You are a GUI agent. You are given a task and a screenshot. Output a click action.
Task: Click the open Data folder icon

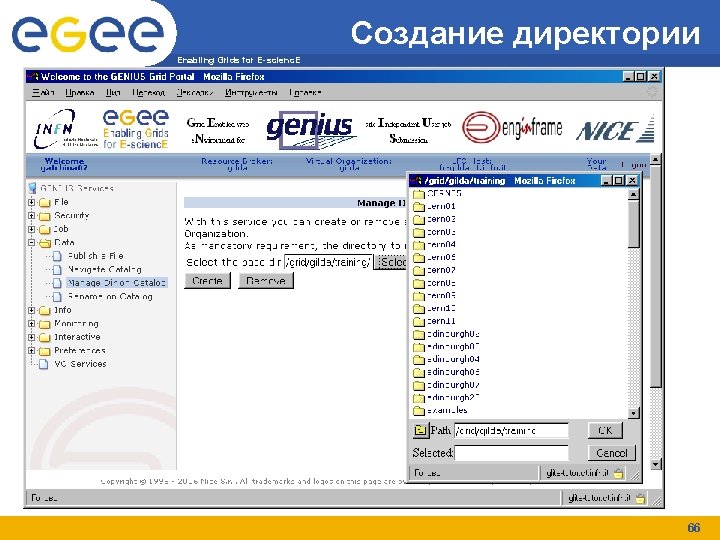pos(45,243)
